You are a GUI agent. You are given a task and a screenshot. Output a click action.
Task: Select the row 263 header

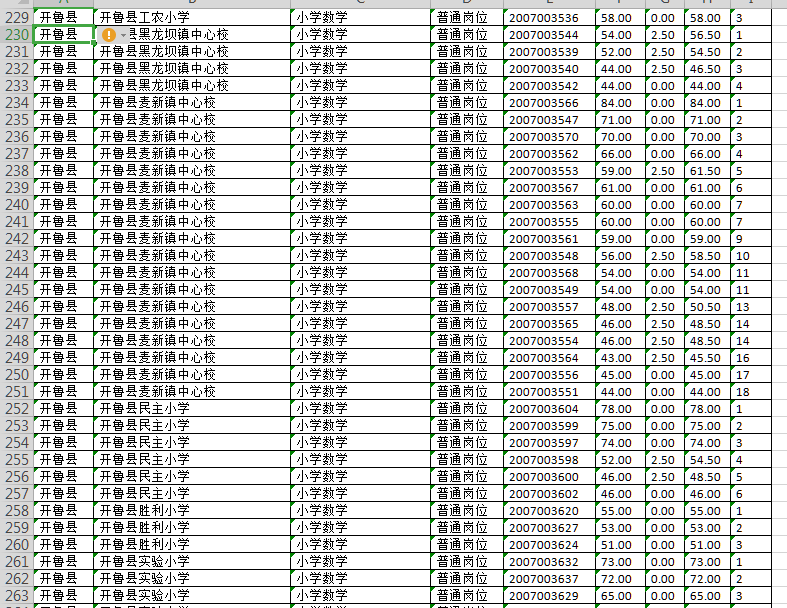click(x=16, y=596)
